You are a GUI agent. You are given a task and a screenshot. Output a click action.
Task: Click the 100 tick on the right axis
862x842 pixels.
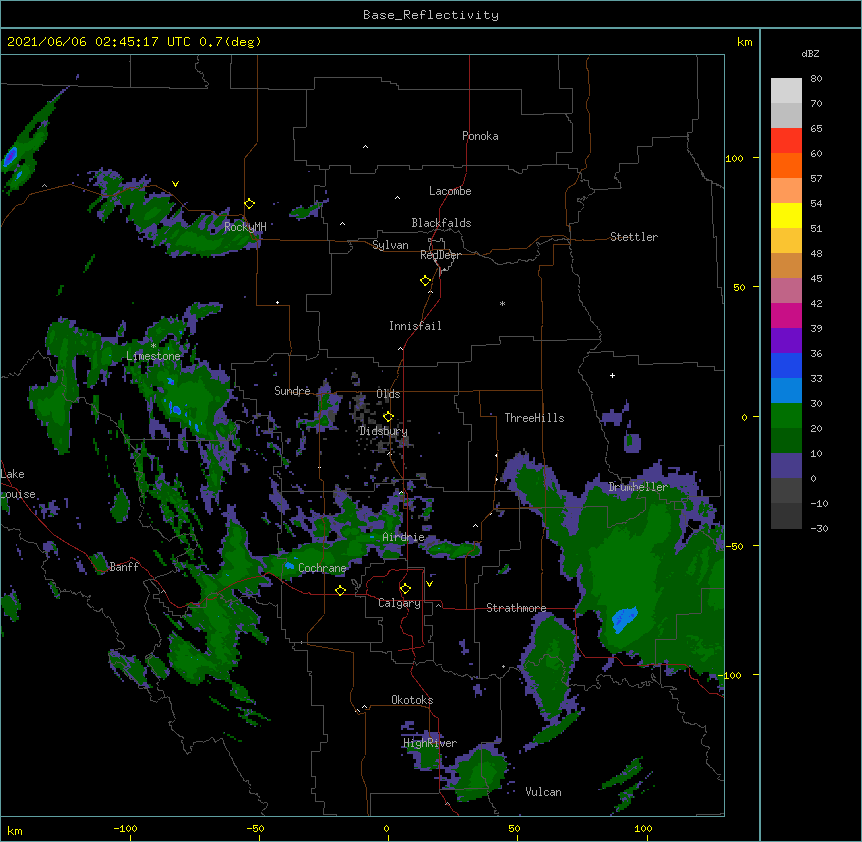coord(734,158)
